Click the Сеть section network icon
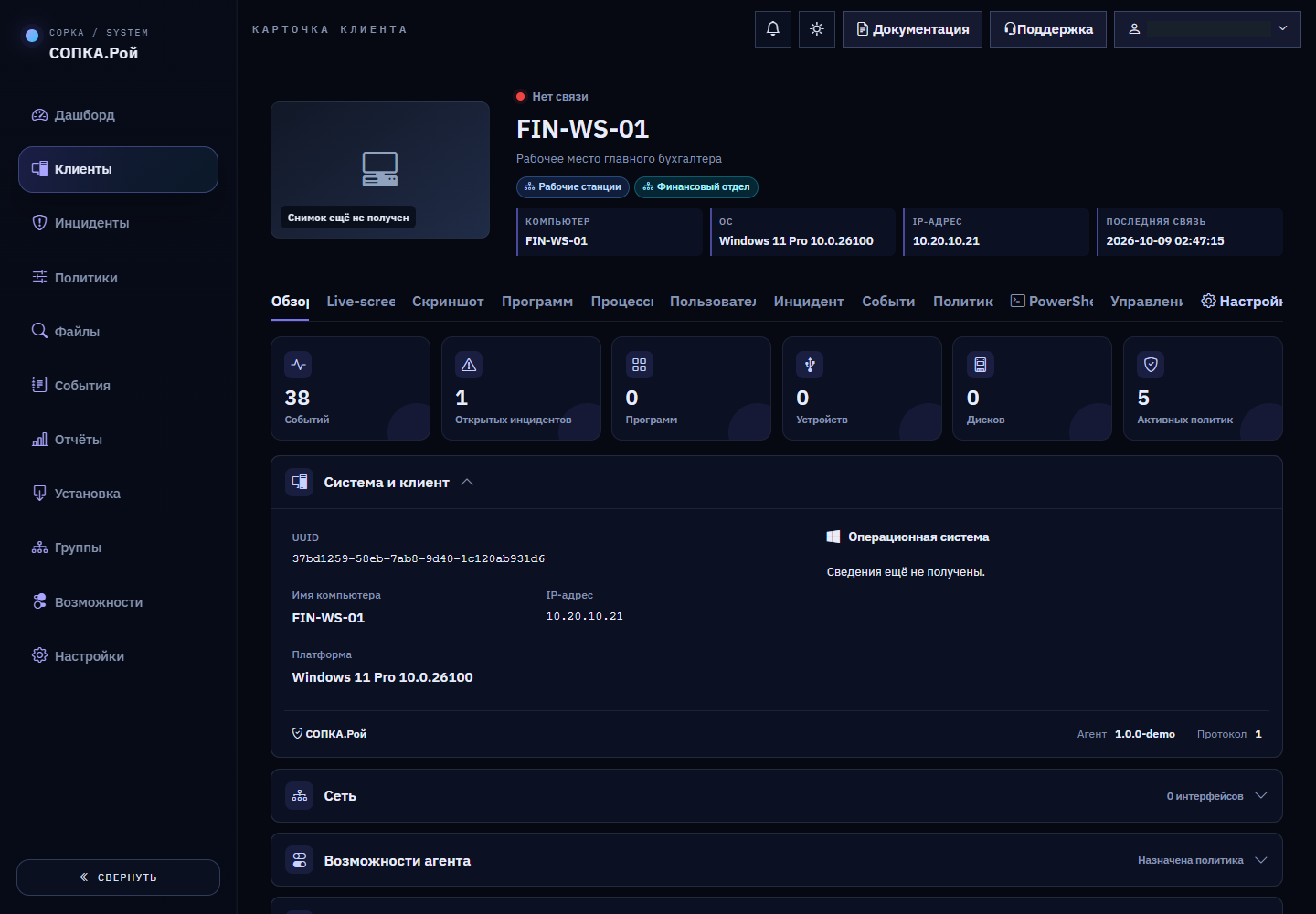Viewport: 1316px width, 914px height. pyautogui.click(x=300, y=796)
